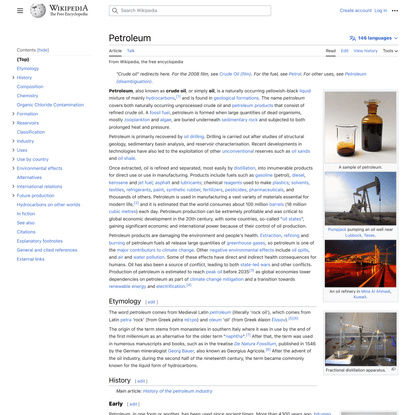Switch to the Article tab
415x415 pixels.
click(x=115, y=51)
